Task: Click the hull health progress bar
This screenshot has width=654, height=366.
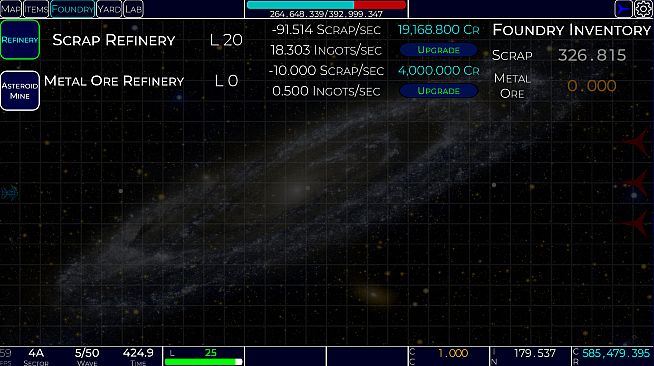Action: (326, 5)
